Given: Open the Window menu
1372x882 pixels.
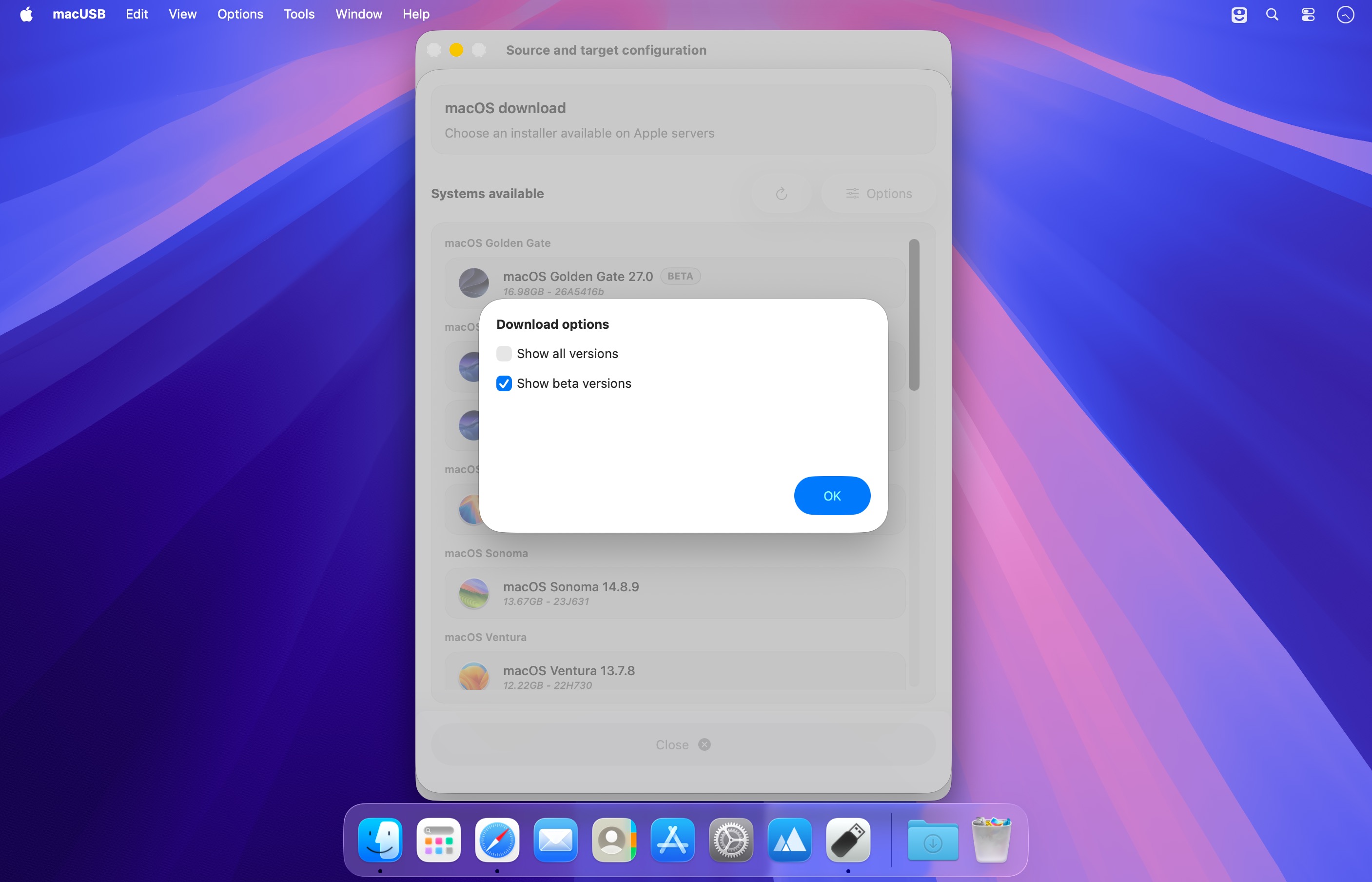Looking at the screenshot, I should [359, 14].
